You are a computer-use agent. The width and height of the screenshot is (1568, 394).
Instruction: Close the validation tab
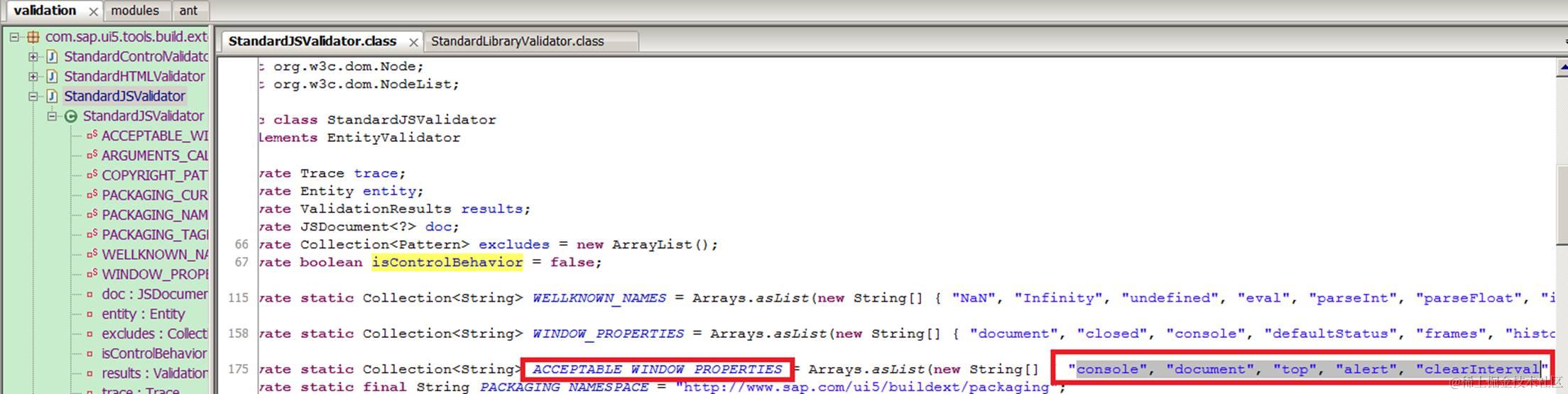tap(93, 11)
